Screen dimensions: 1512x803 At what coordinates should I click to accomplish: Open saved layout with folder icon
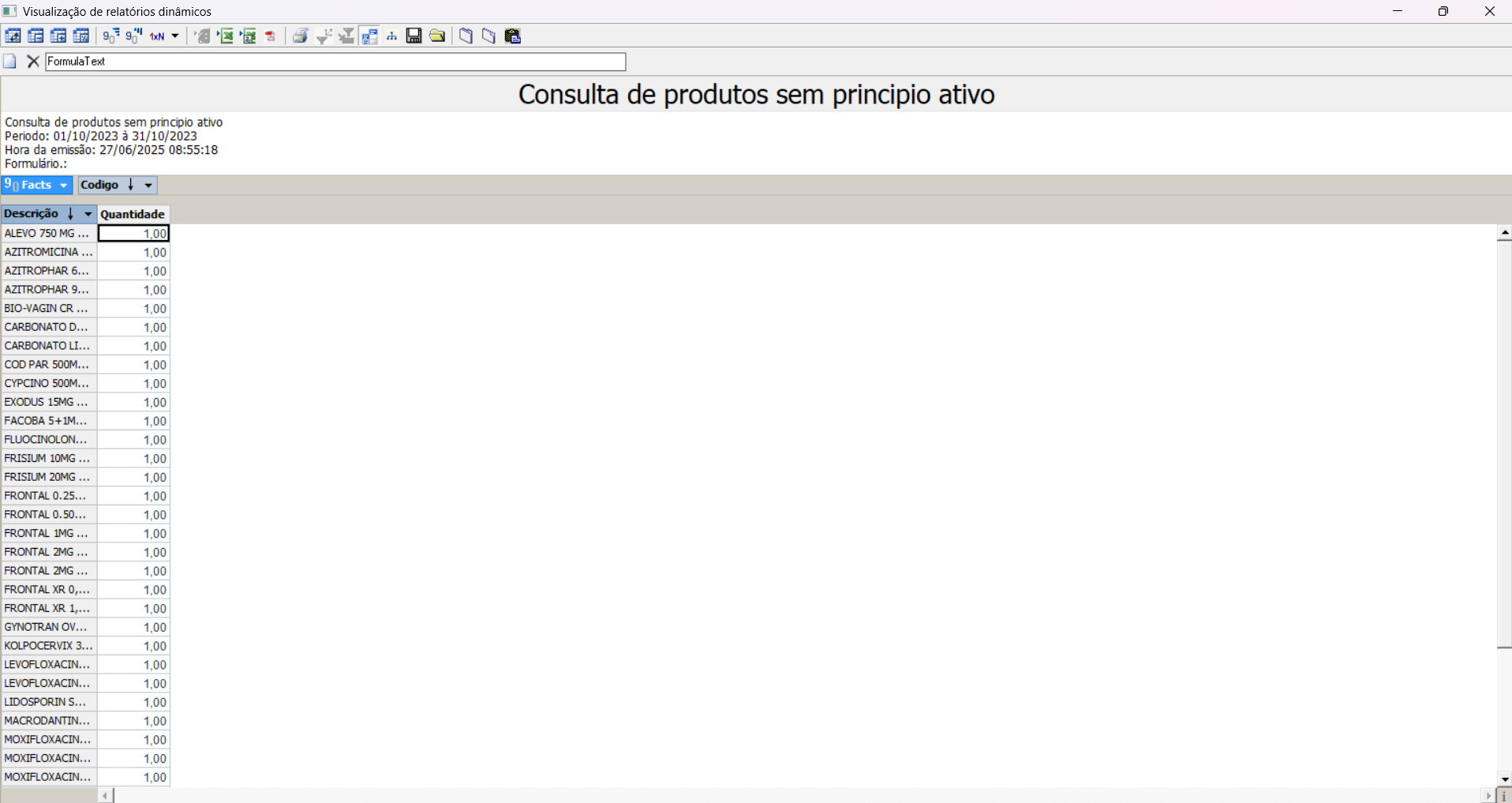tap(437, 36)
